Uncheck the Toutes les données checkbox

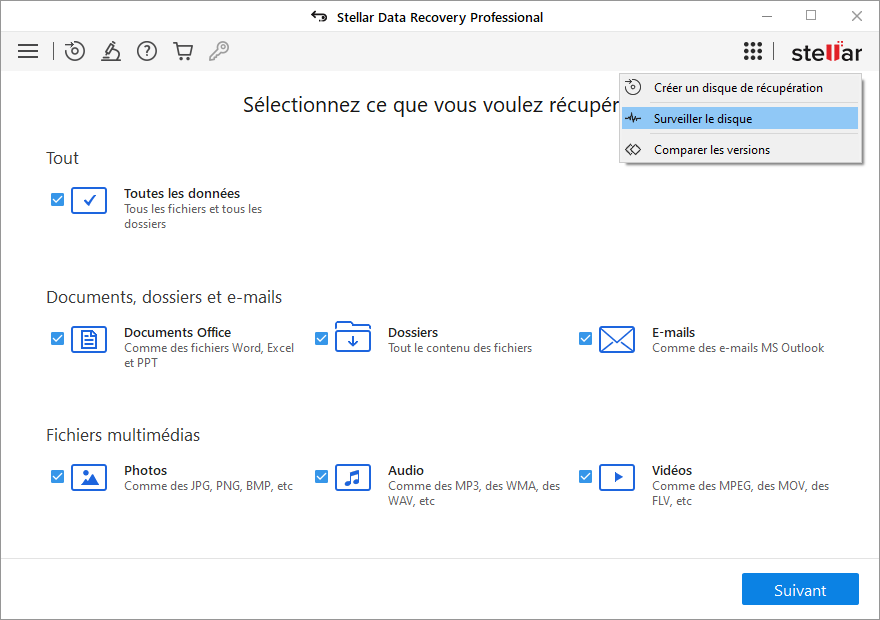58,200
